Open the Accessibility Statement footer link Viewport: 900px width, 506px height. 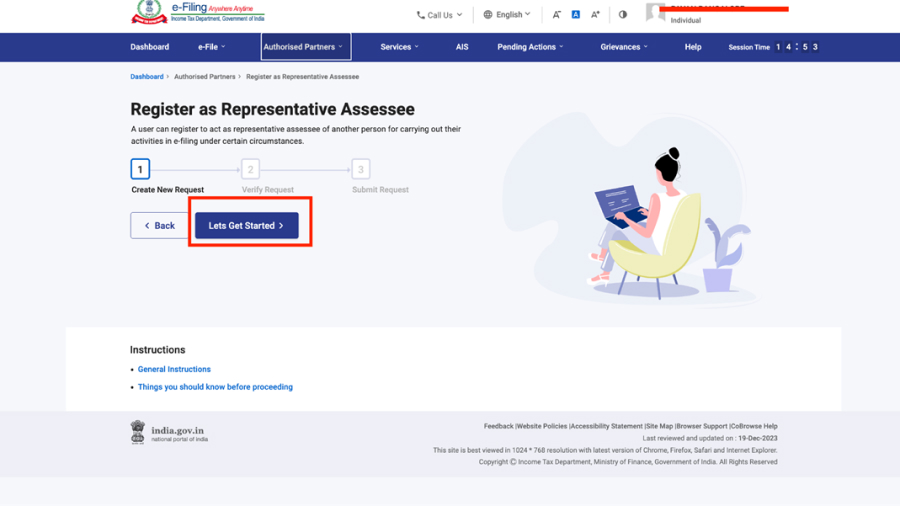point(607,426)
